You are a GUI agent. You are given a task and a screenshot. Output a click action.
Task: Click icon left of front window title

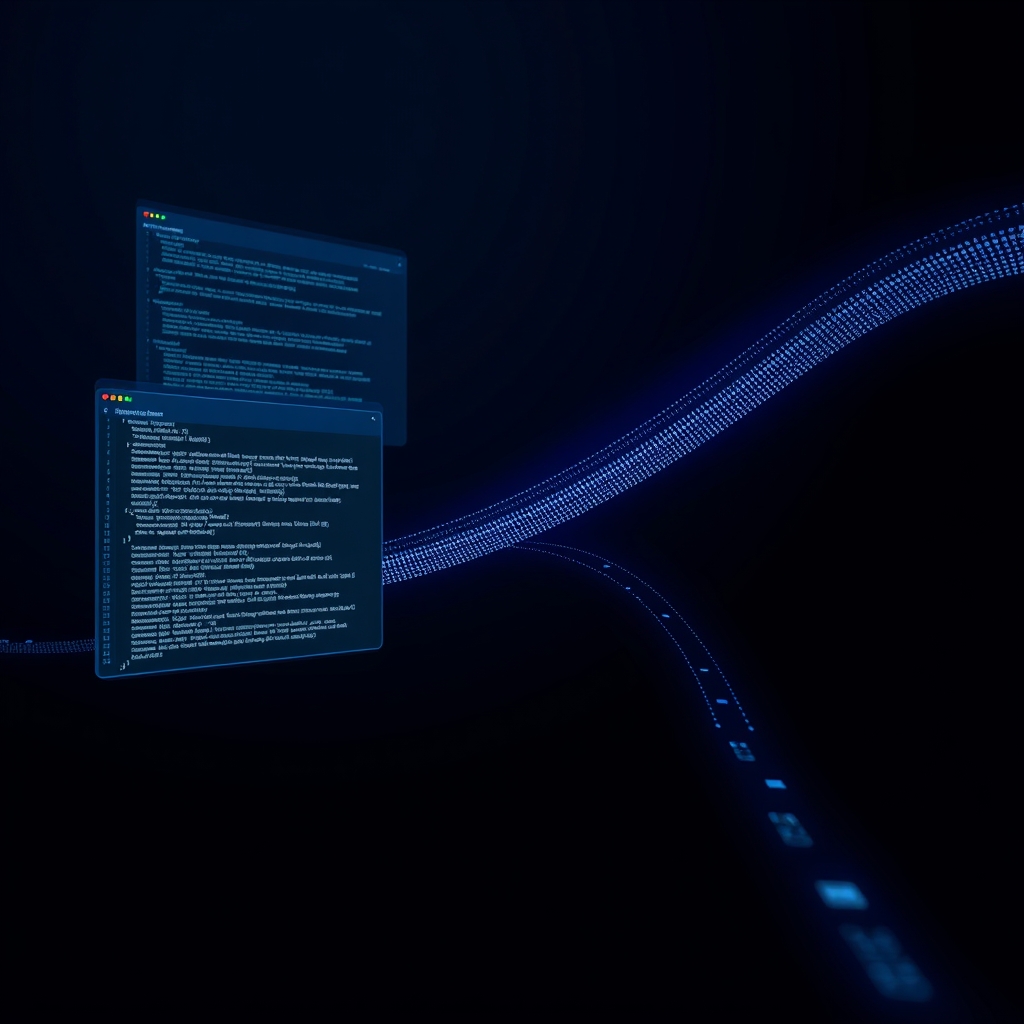[106, 411]
